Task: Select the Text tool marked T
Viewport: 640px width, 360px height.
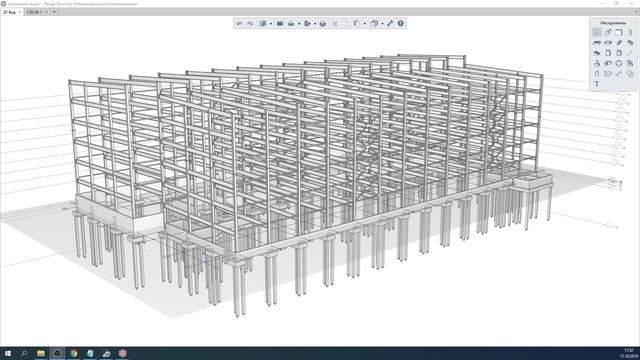Action: tap(597, 84)
